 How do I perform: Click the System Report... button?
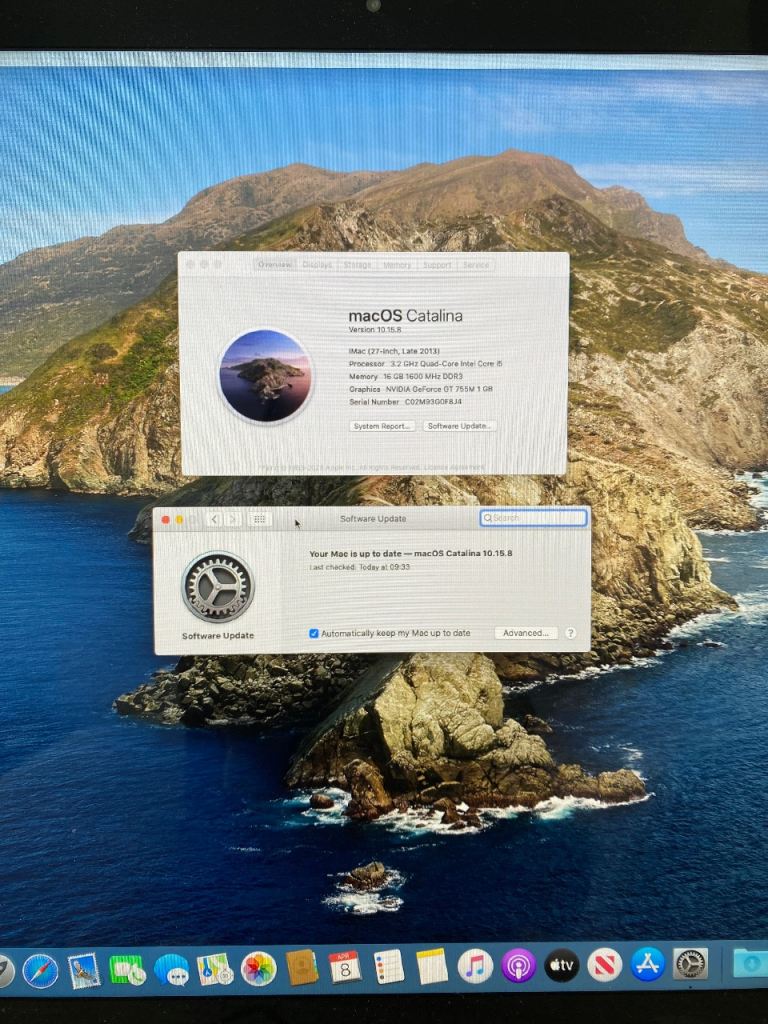(382, 426)
